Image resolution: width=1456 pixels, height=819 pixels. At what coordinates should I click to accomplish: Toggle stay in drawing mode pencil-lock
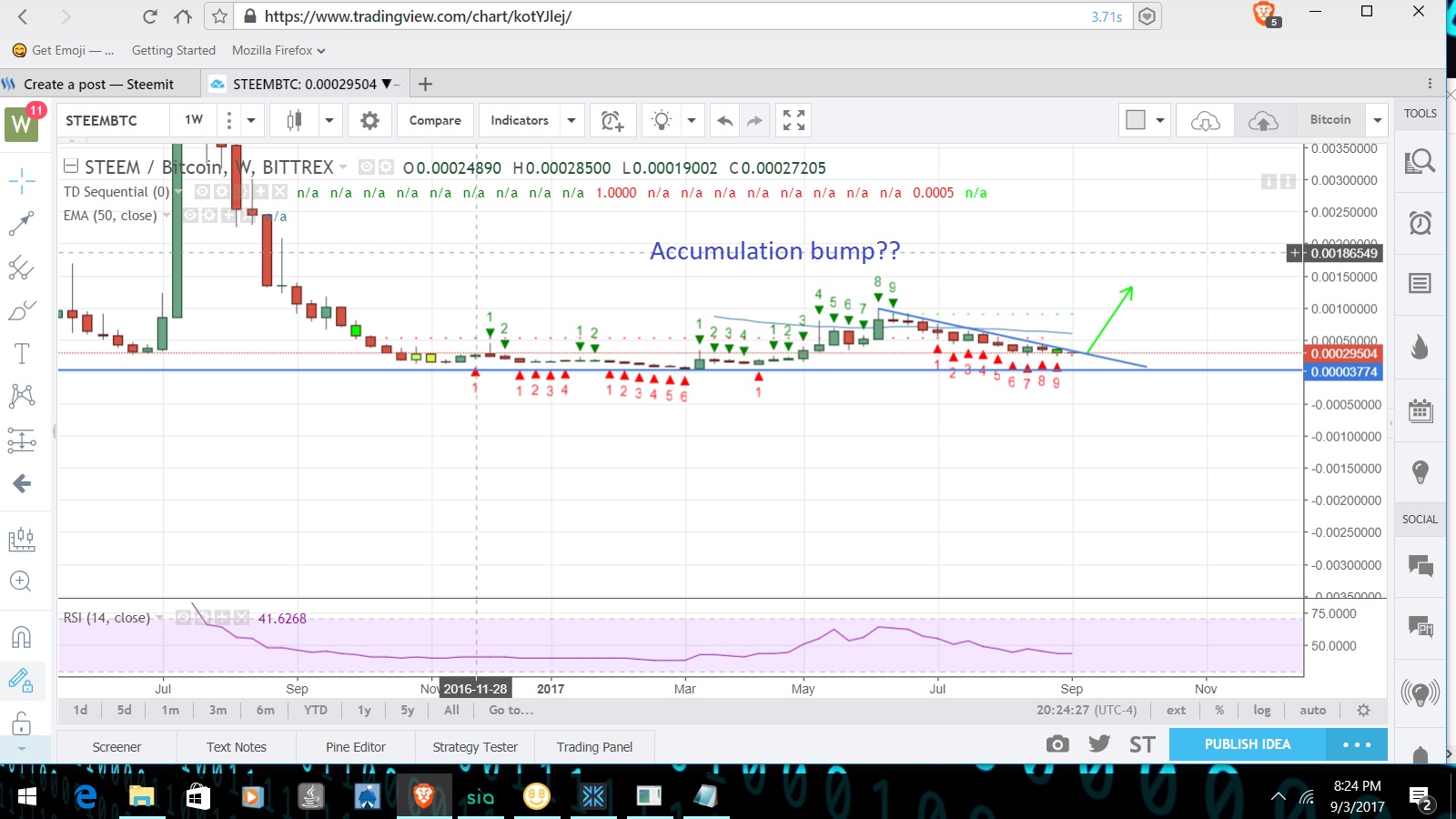point(22,680)
